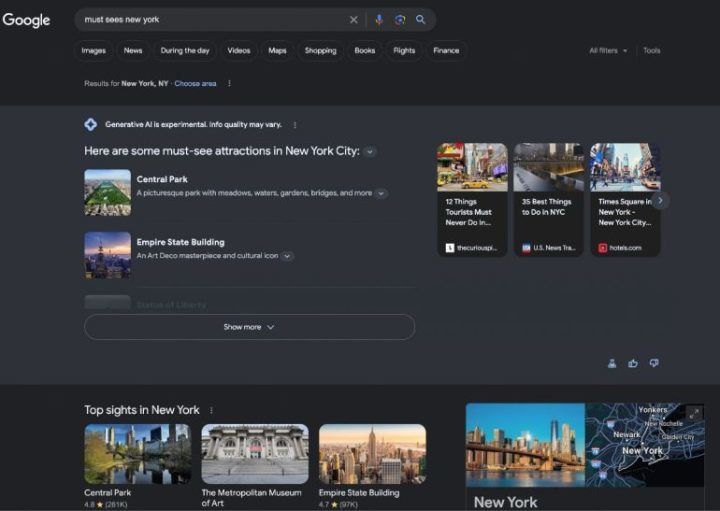Switch to the Images tab
Viewport: 720px width, 511px height.
tap(94, 51)
